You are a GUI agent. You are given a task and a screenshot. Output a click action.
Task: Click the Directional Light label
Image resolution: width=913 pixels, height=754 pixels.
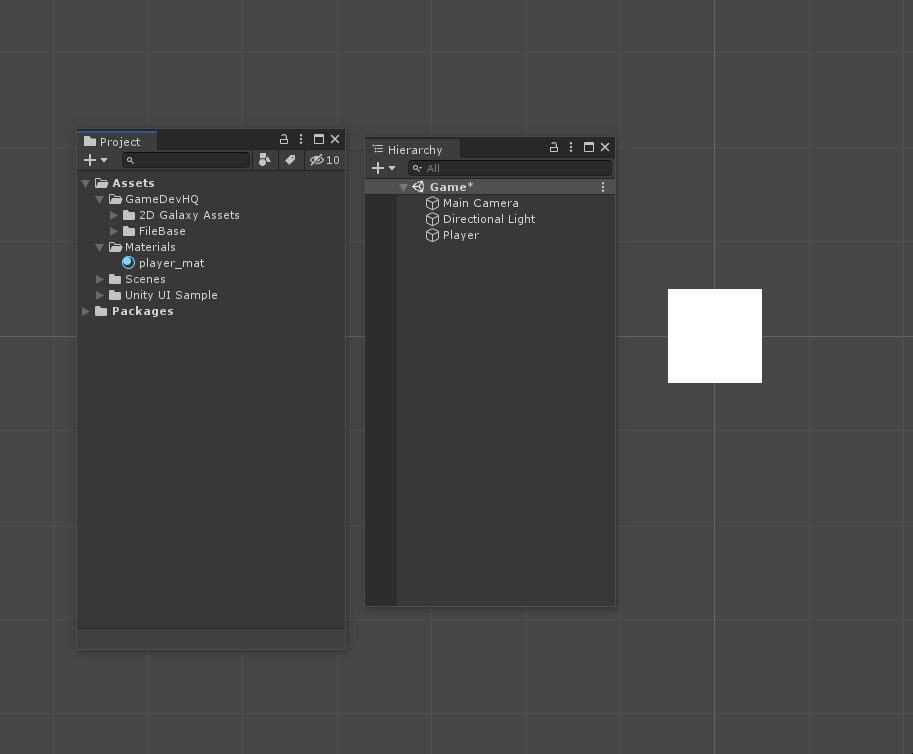click(x=489, y=219)
